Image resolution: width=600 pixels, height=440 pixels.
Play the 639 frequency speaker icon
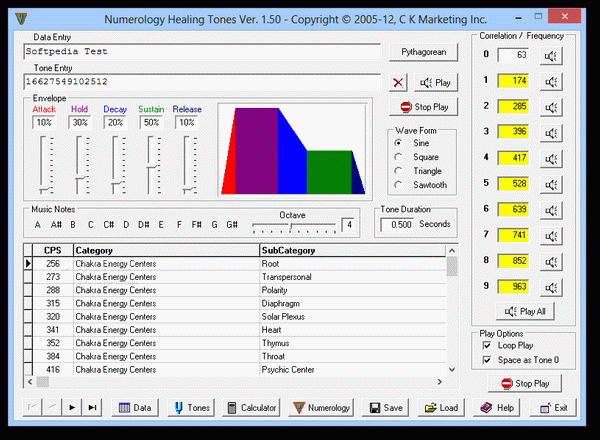pyautogui.click(x=551, y=210)
